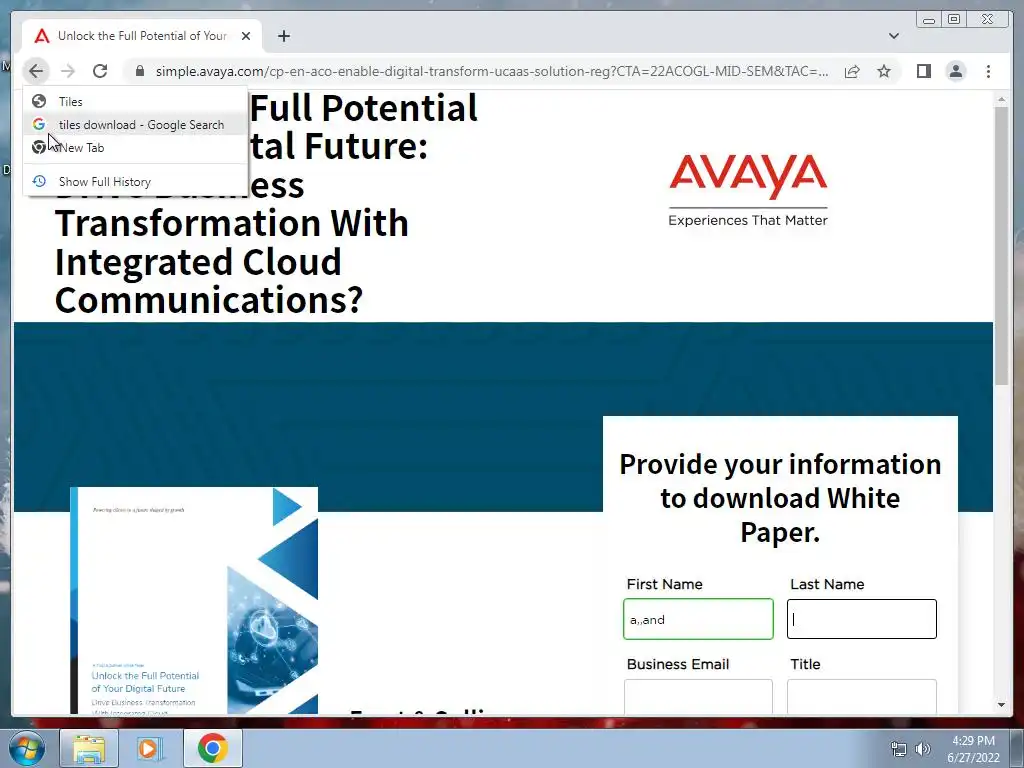Viewport: 1024px width, 768px height.
Task: Click the volume speaker tray icon
Action: coord(923,749)
